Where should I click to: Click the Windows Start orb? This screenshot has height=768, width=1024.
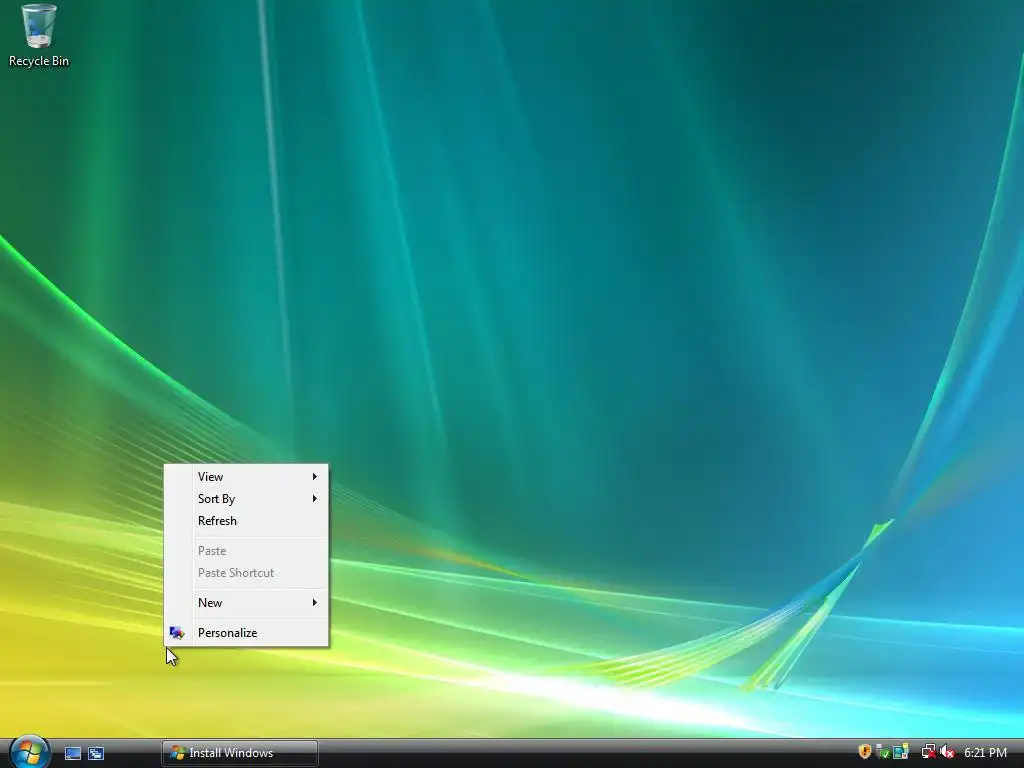[x=28, y=752]
